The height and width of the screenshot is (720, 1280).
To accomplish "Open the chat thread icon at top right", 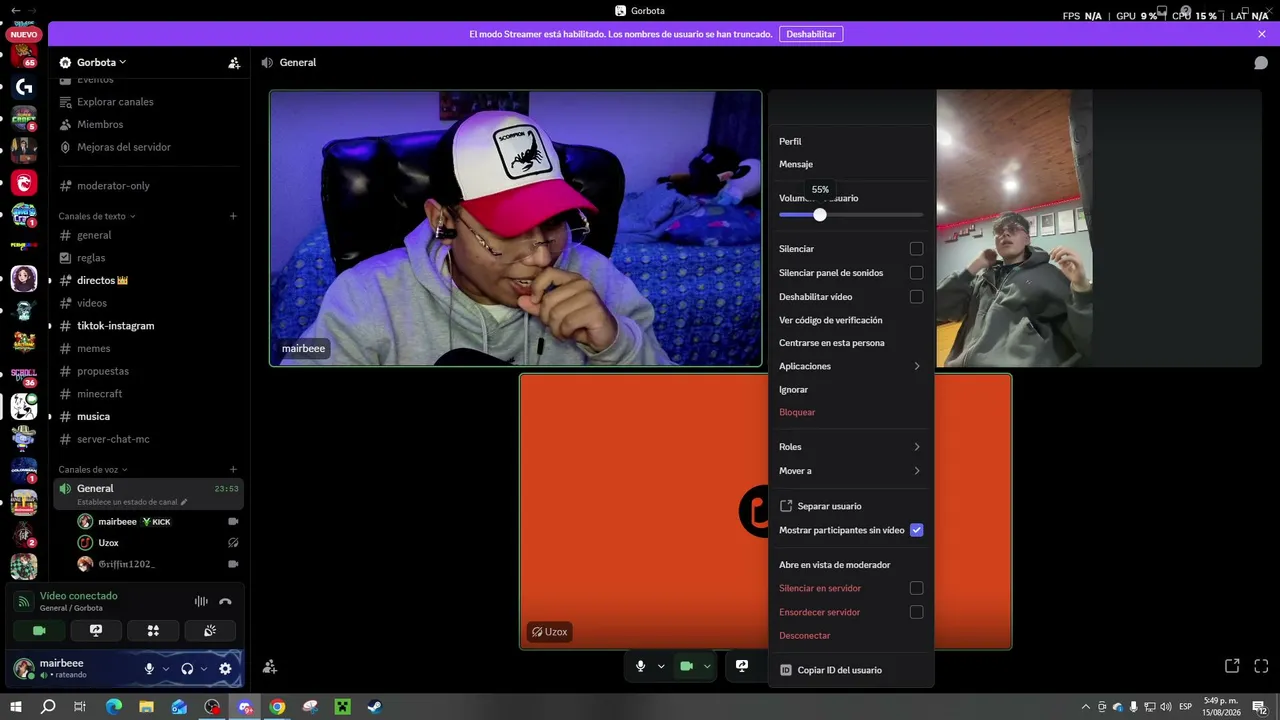I will [x=1261, y=62].
